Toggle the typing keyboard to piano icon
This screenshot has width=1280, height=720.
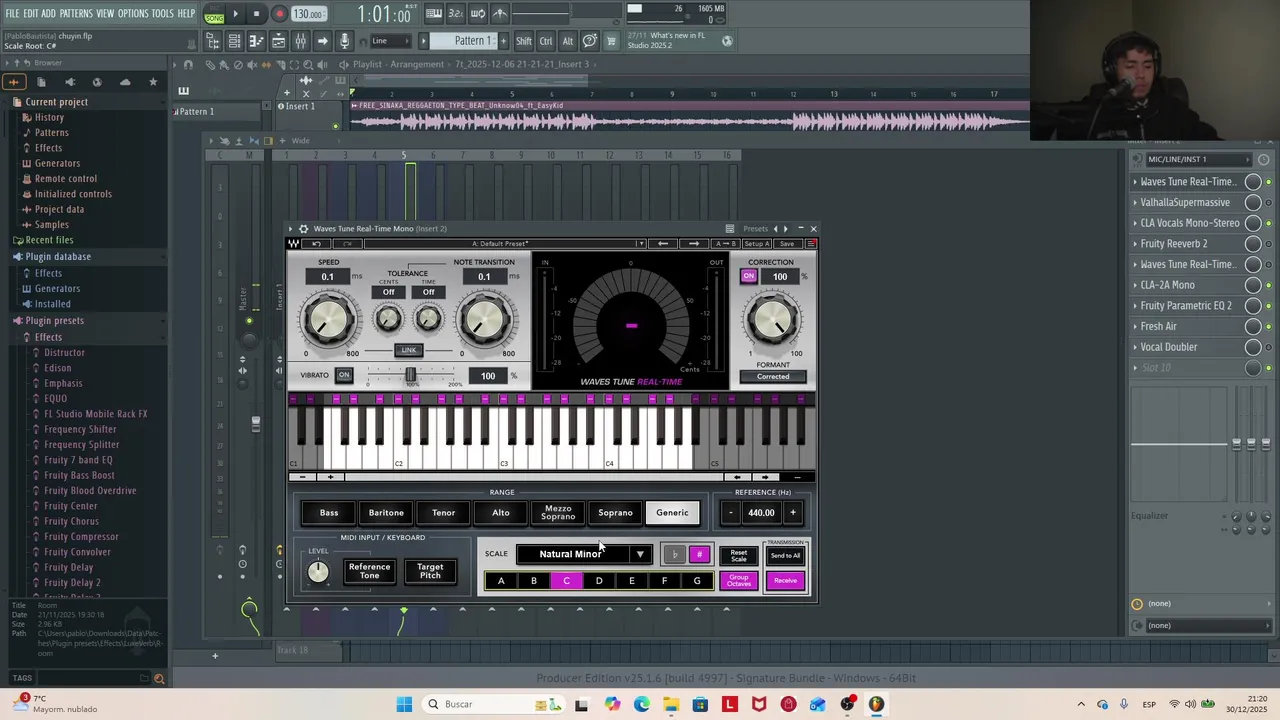[434, 14]
